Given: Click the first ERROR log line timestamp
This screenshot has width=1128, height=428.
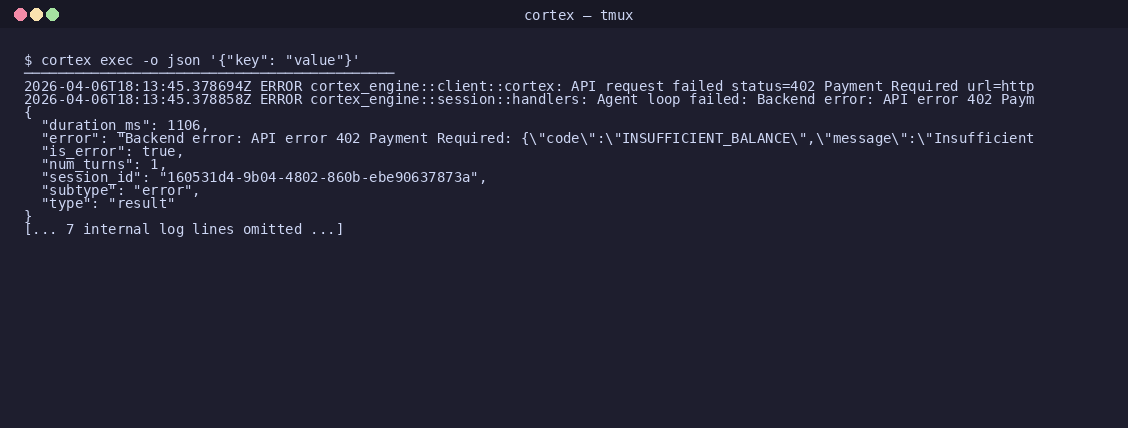Looking at the screenshot, I should (137, 86).
